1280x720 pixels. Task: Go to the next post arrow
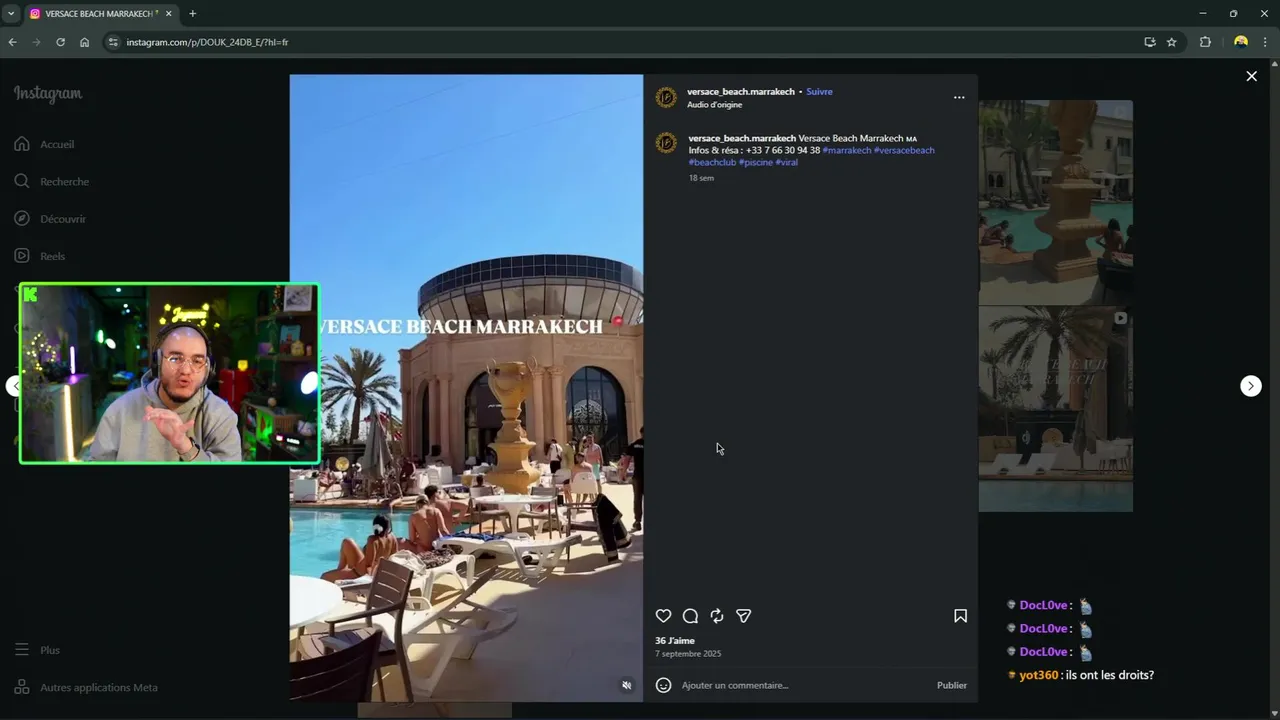coord(1251,386)
